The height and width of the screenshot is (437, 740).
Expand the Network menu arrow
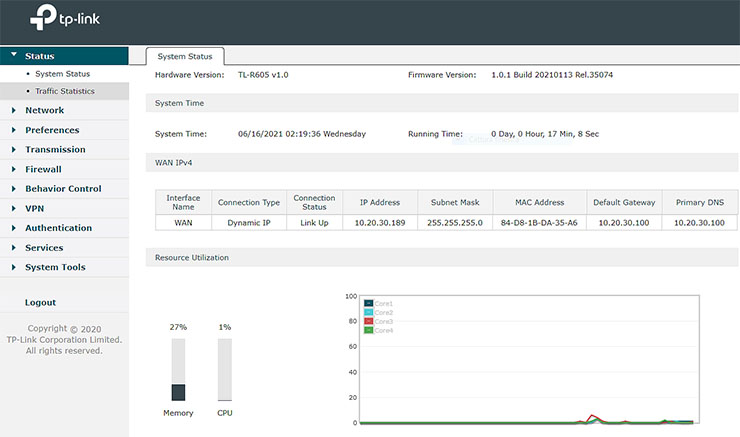click(13, 111)
